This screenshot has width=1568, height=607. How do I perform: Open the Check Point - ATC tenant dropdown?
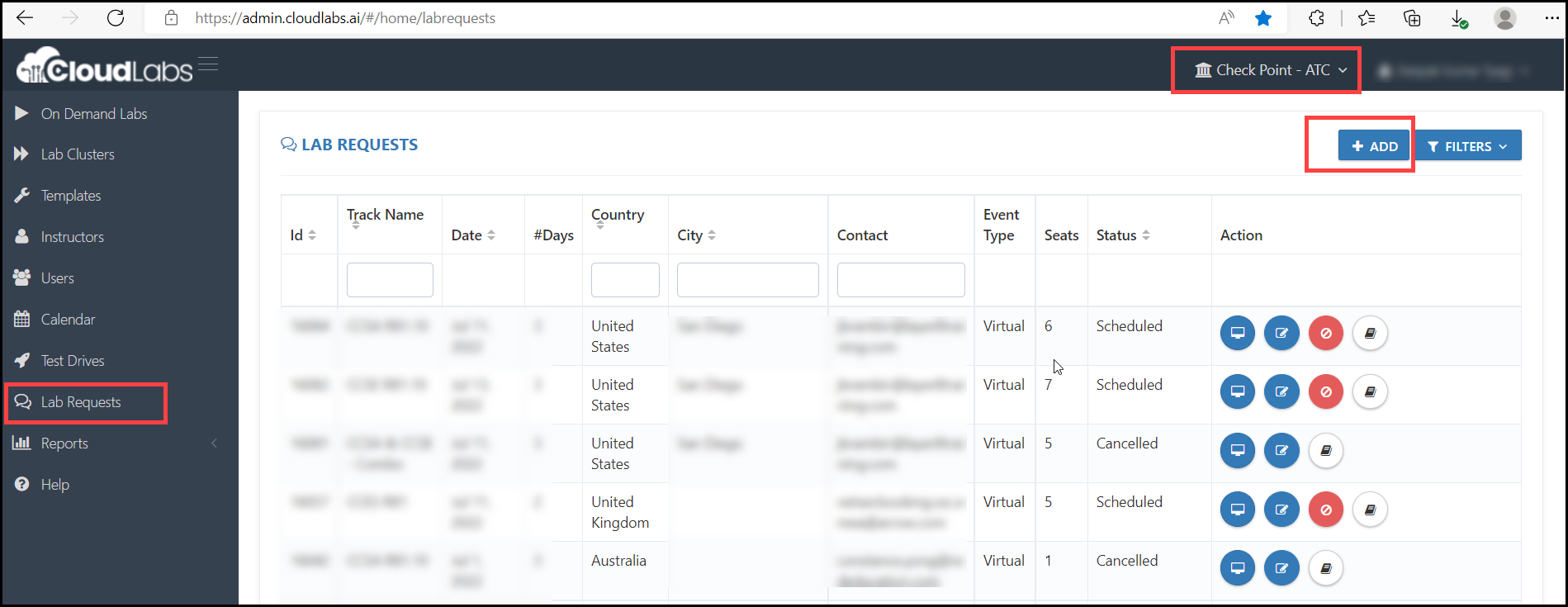[1271, 70]
